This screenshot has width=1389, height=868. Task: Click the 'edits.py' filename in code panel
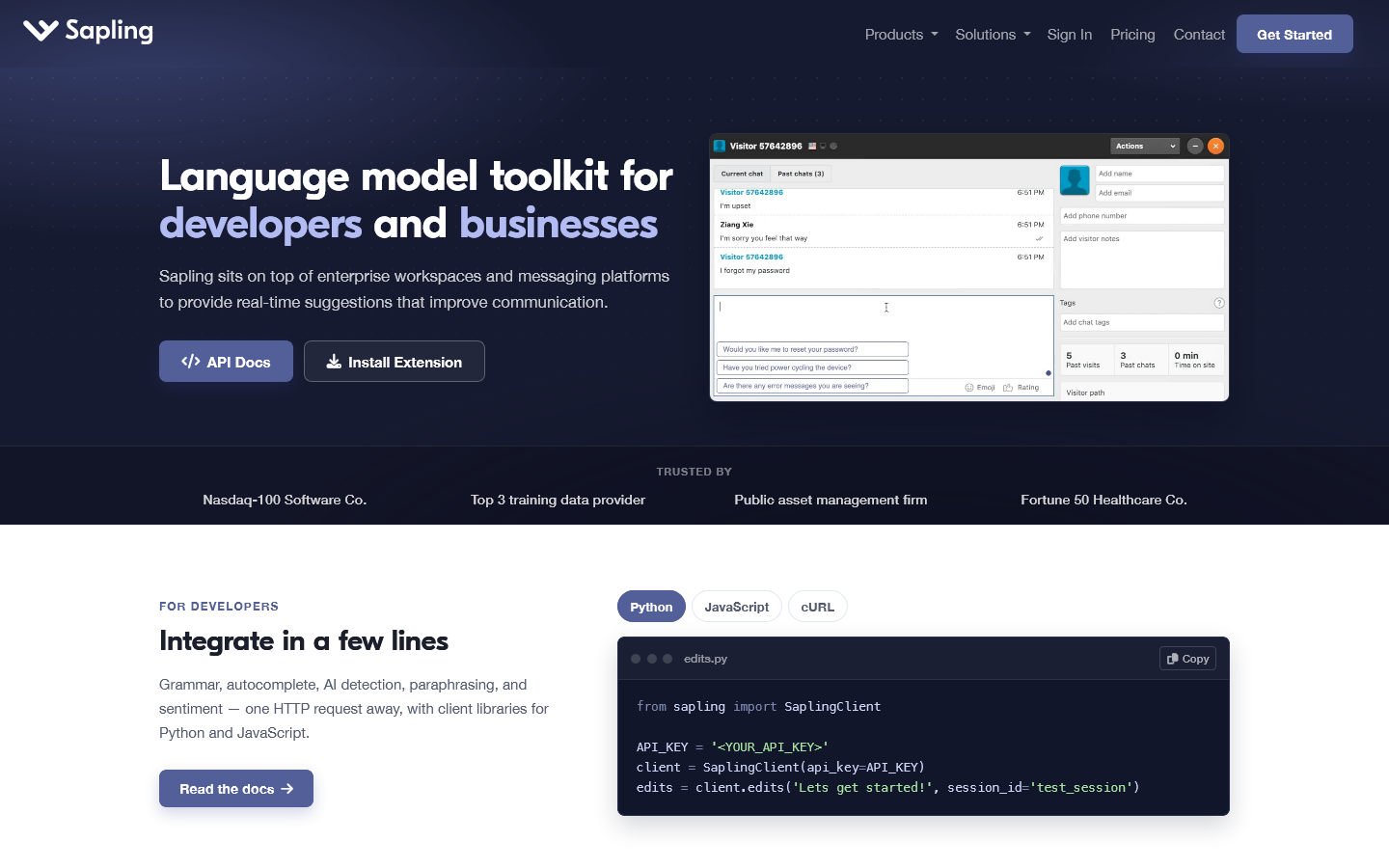point(705,659)
